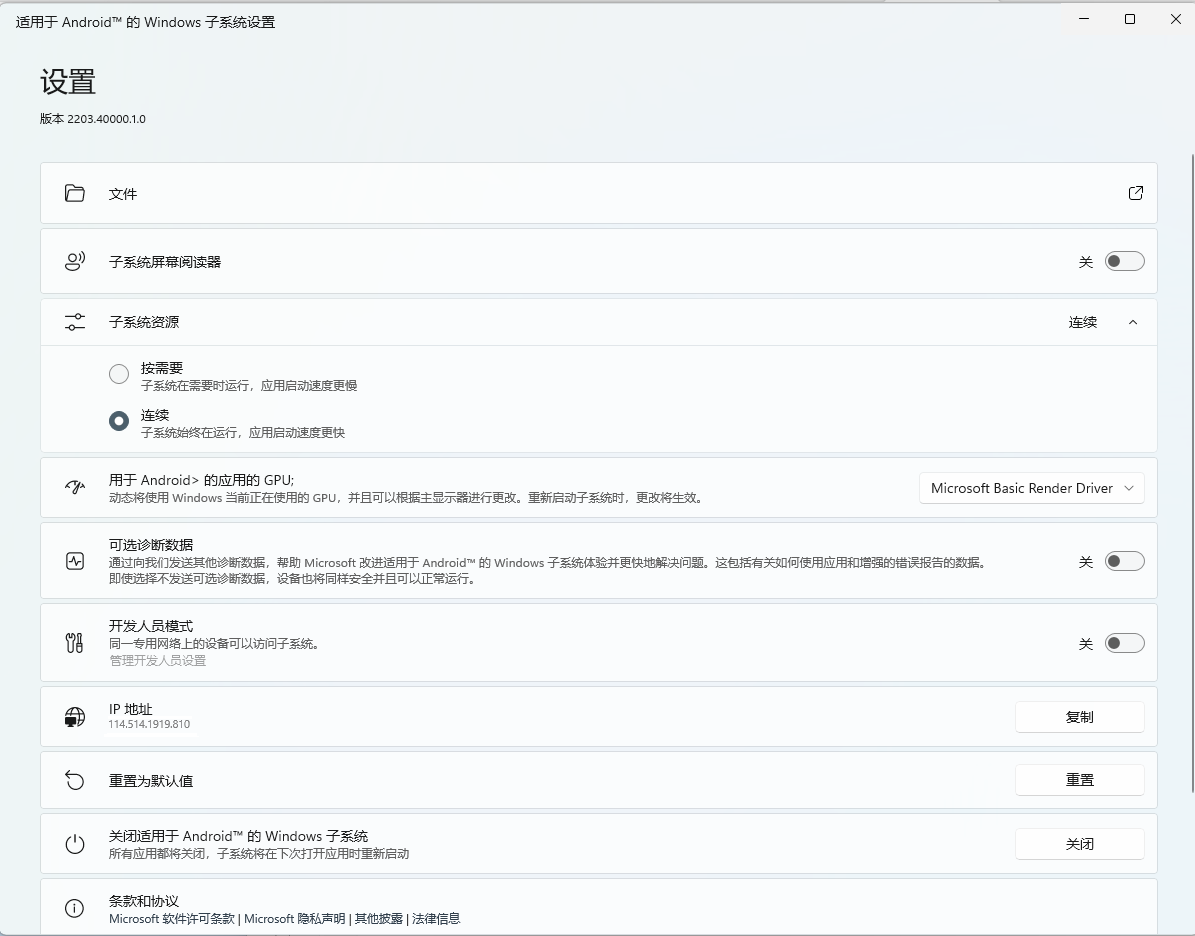Click the 文件 row label
The height and width of the screenshot is (936, 1195).
[x=123, y=194]
